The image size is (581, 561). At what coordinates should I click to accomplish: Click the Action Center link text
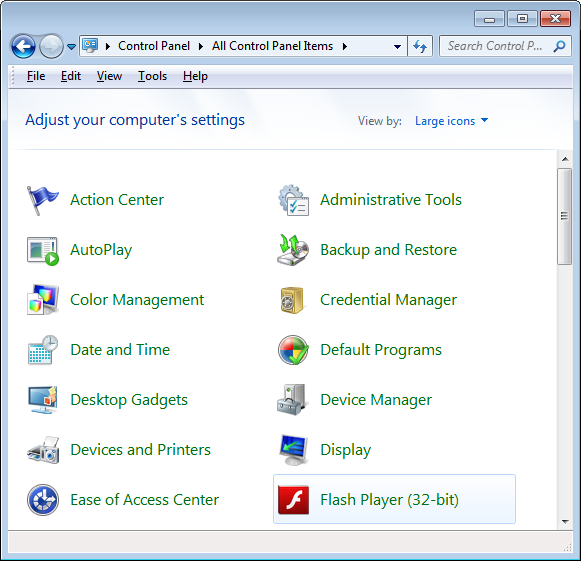click(117, 200)
